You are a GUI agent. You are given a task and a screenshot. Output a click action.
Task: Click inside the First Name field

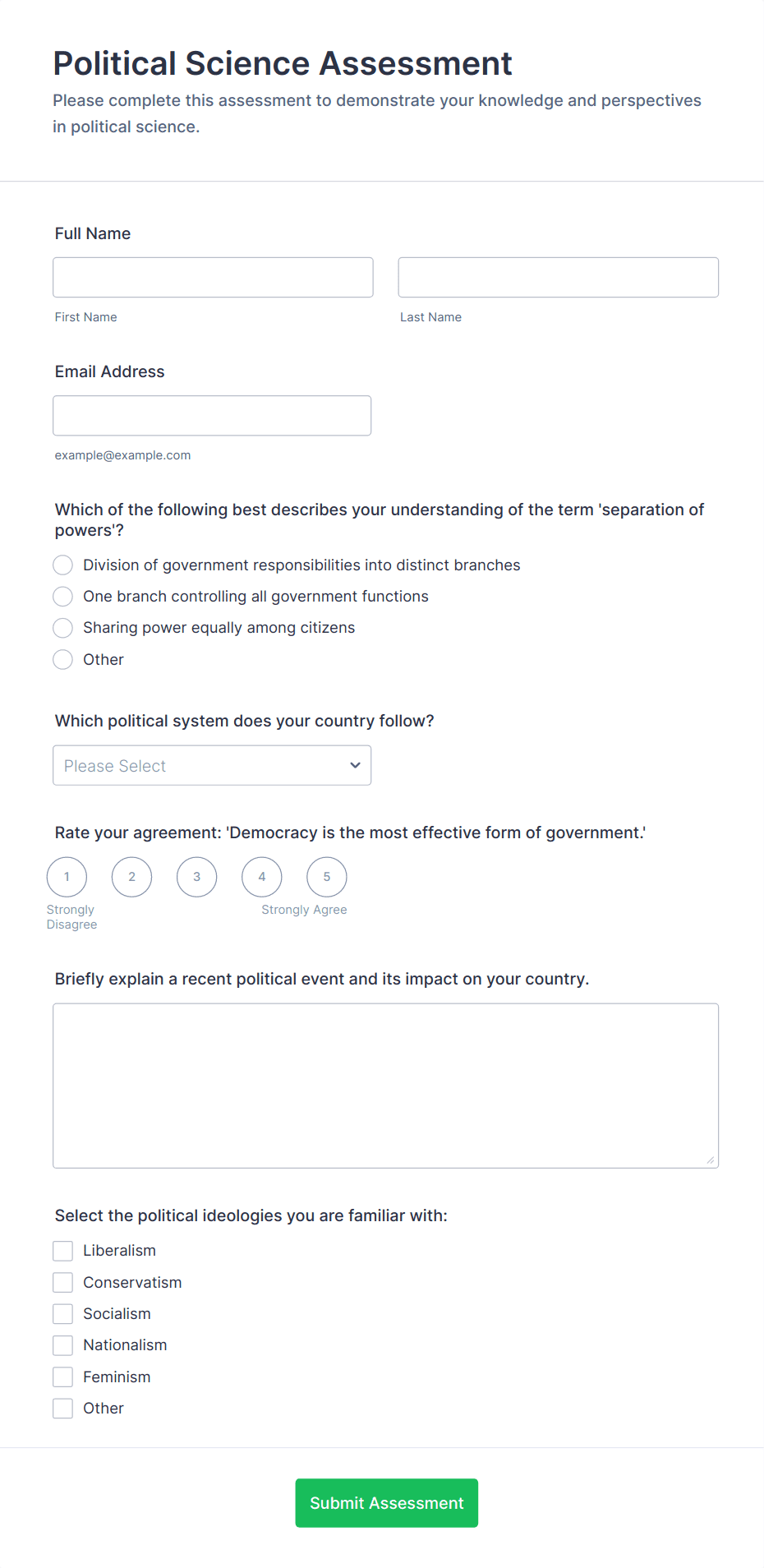[x=212, y=277]
